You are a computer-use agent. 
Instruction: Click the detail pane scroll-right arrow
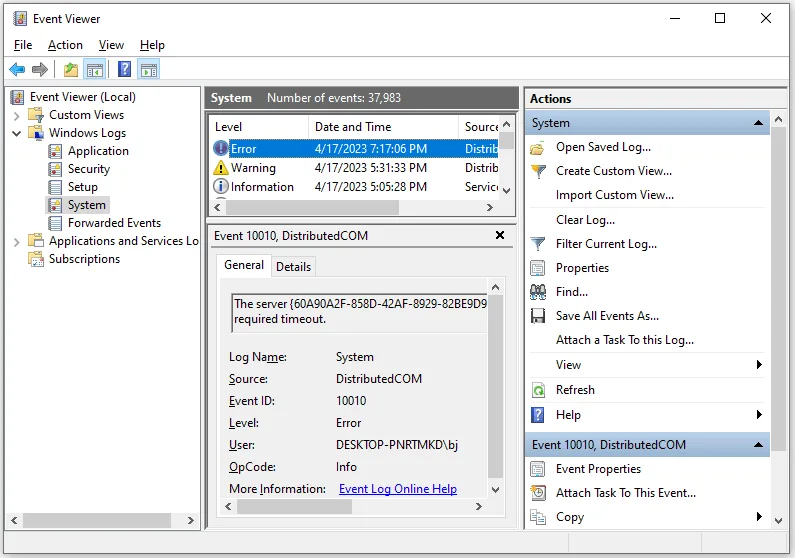pos(478,506)
